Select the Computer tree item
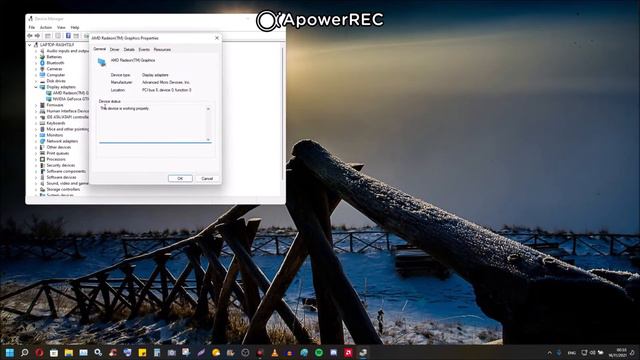The height and width of the screenshot is (360, 640). click(x=56, y=75)
